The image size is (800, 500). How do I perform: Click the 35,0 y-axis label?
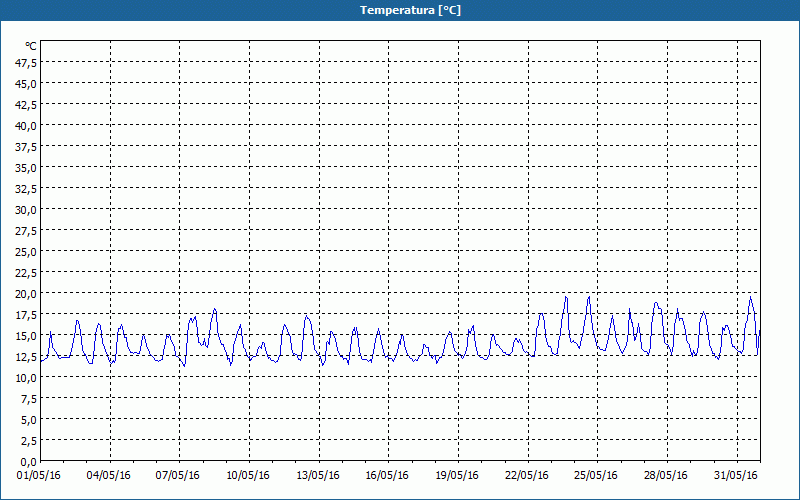point(27,168)
